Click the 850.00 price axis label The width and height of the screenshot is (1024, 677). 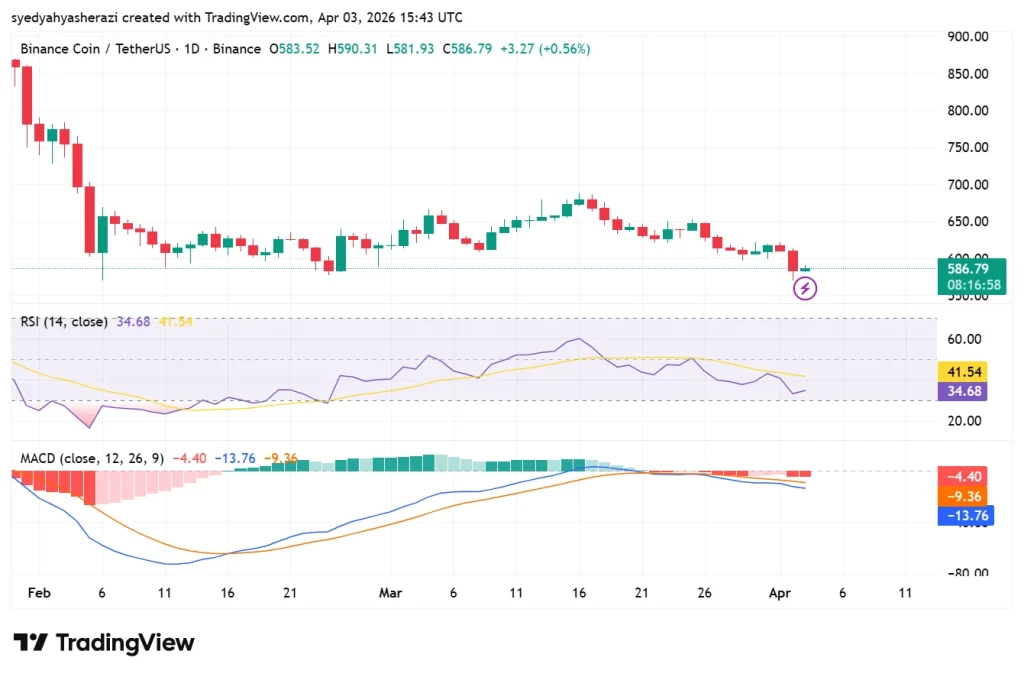pos(968,74)
